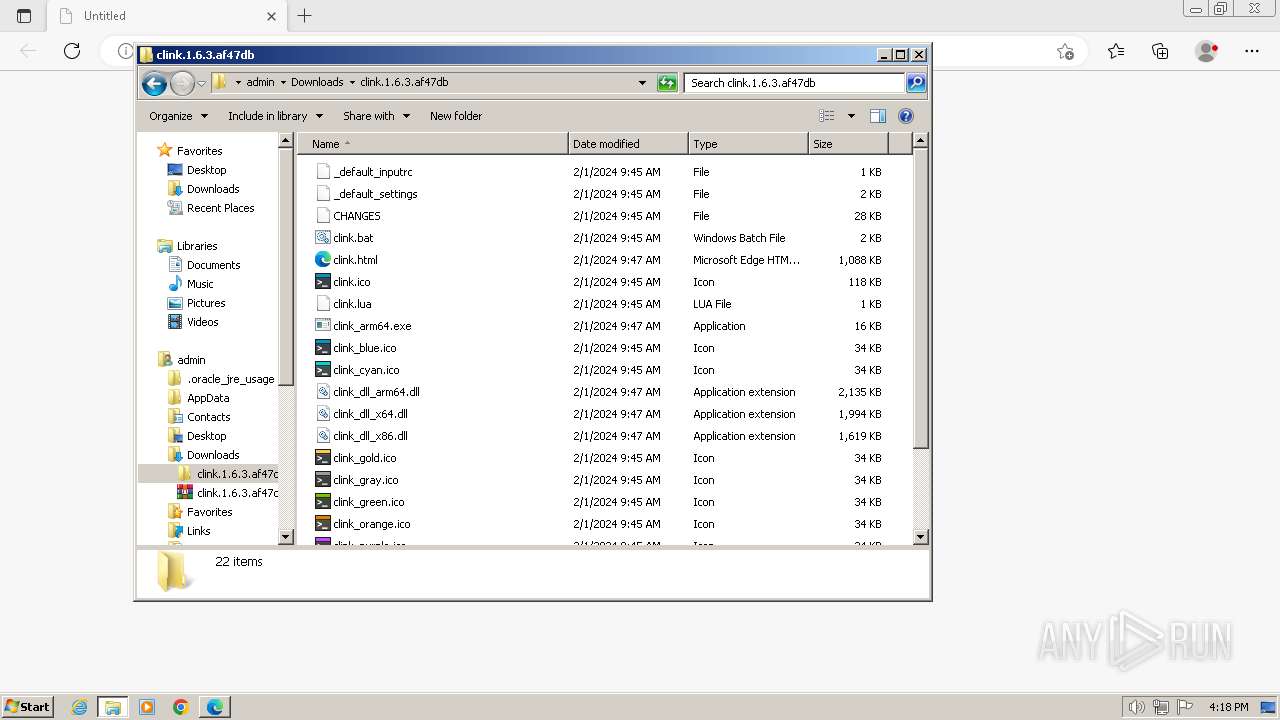Click the search magnifier icon
The image size is (1280, 720).
coord(915,83)
